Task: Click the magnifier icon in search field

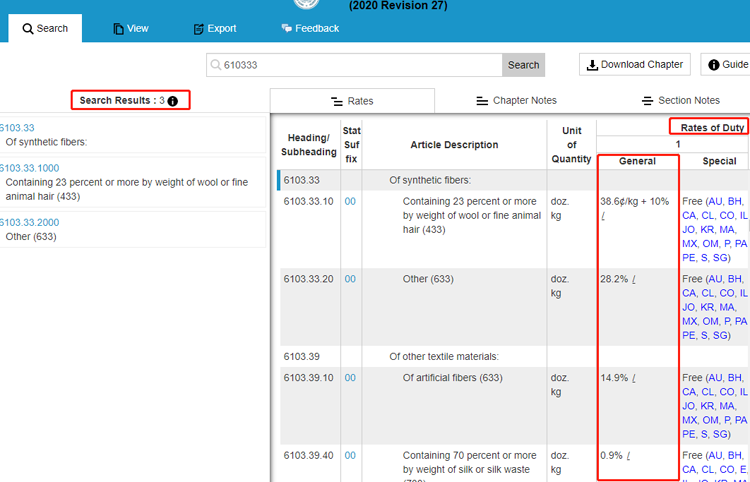Action: 215,65
